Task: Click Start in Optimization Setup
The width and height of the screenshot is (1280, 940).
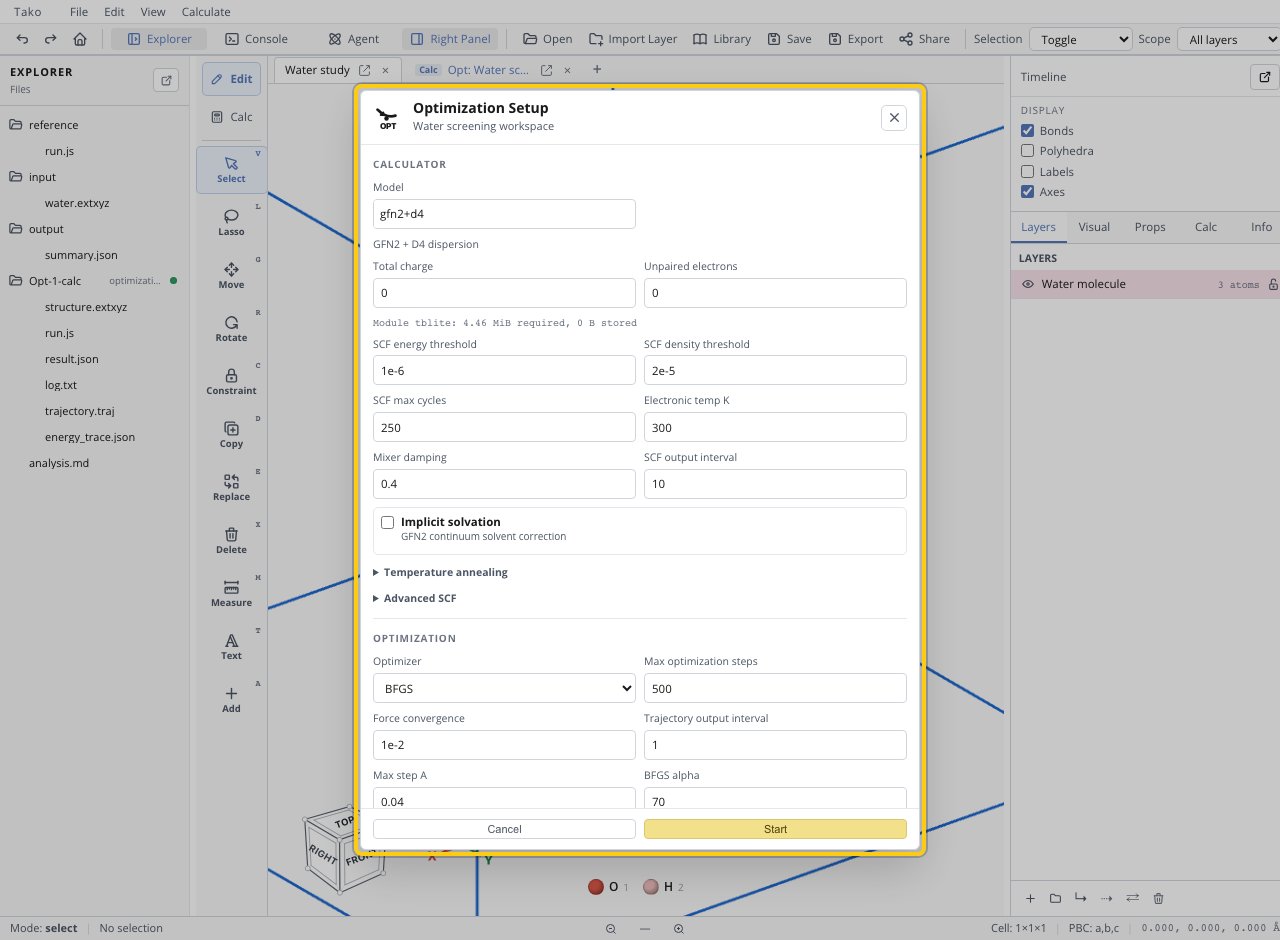Action: click(775, 829)
